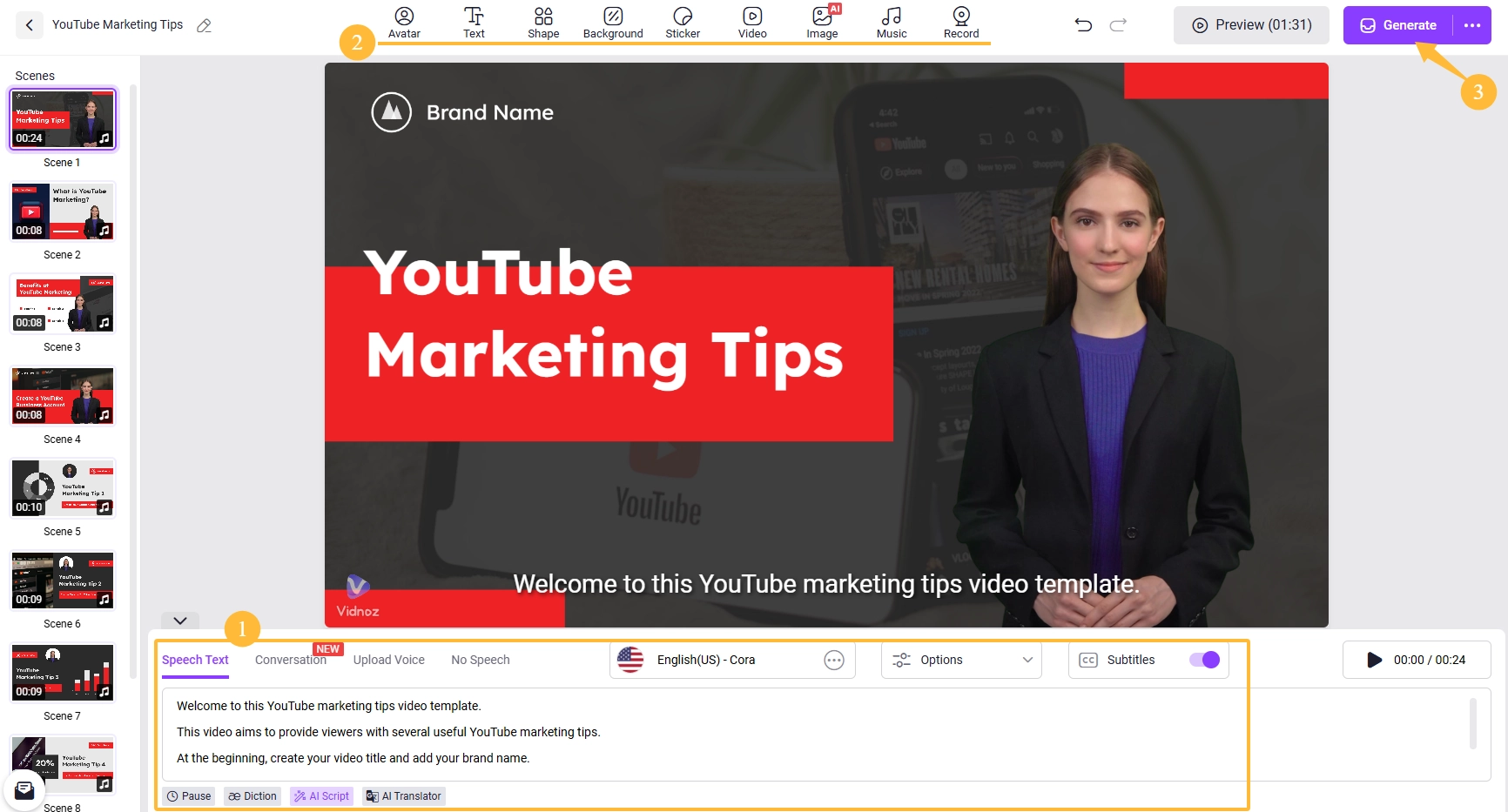The height and width of the screenshot is (812, 1508).
Task: Select Scene 7 thumbnail
Action: (63, 673)
